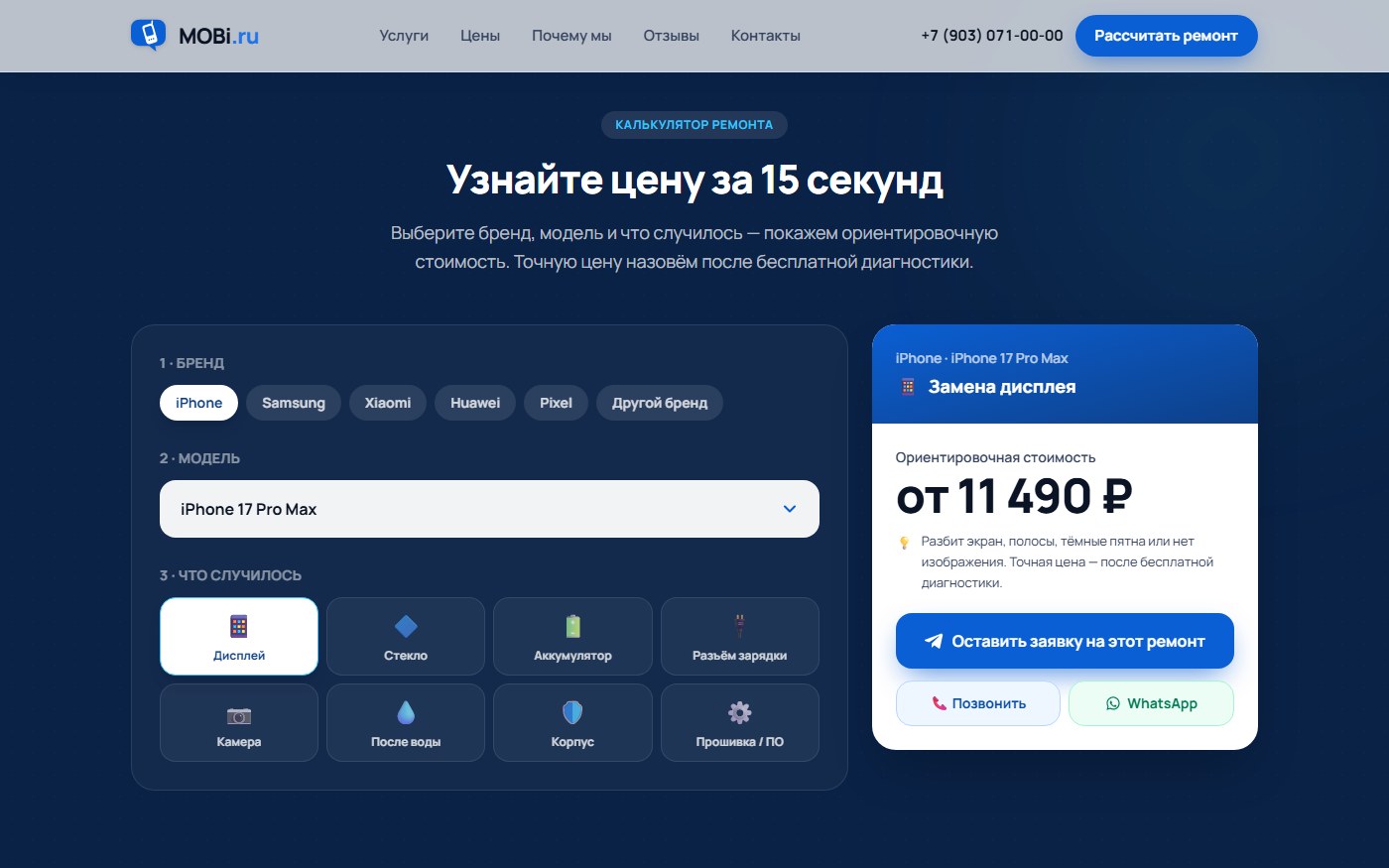1389x868 pixels.
Task: Select the Дисплей issue tile
Action: pos(239,636)
